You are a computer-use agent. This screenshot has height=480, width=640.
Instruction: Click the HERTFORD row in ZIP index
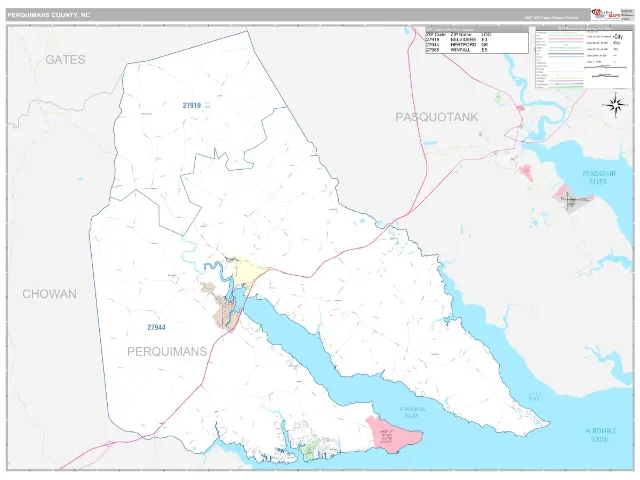pos(477,45)
